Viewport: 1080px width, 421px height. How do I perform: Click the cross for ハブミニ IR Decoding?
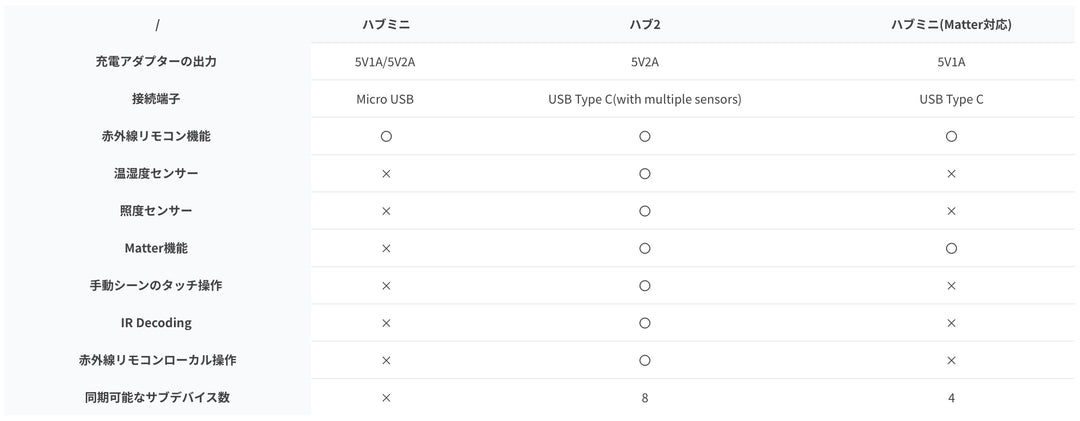[386, 323]
